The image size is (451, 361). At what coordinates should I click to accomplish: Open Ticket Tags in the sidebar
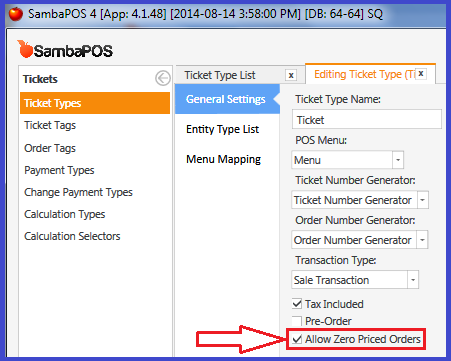(x=50, y=125)
